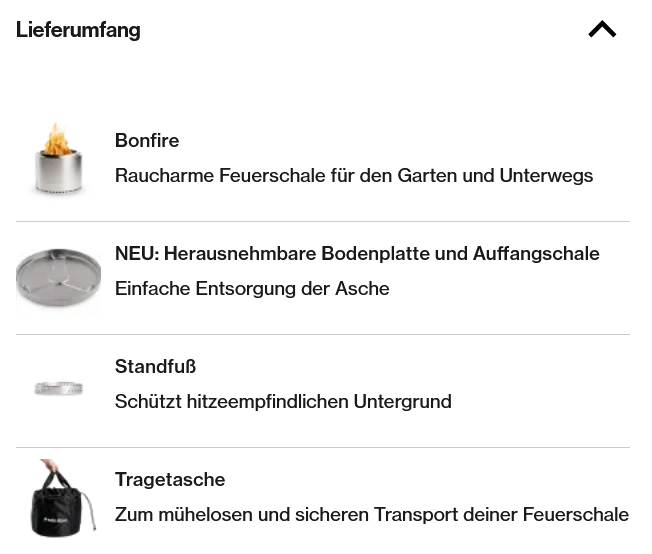Click the divider line below the Standfuß row
This screenshot has height=554, width=652.
click(x=323, y=447)
